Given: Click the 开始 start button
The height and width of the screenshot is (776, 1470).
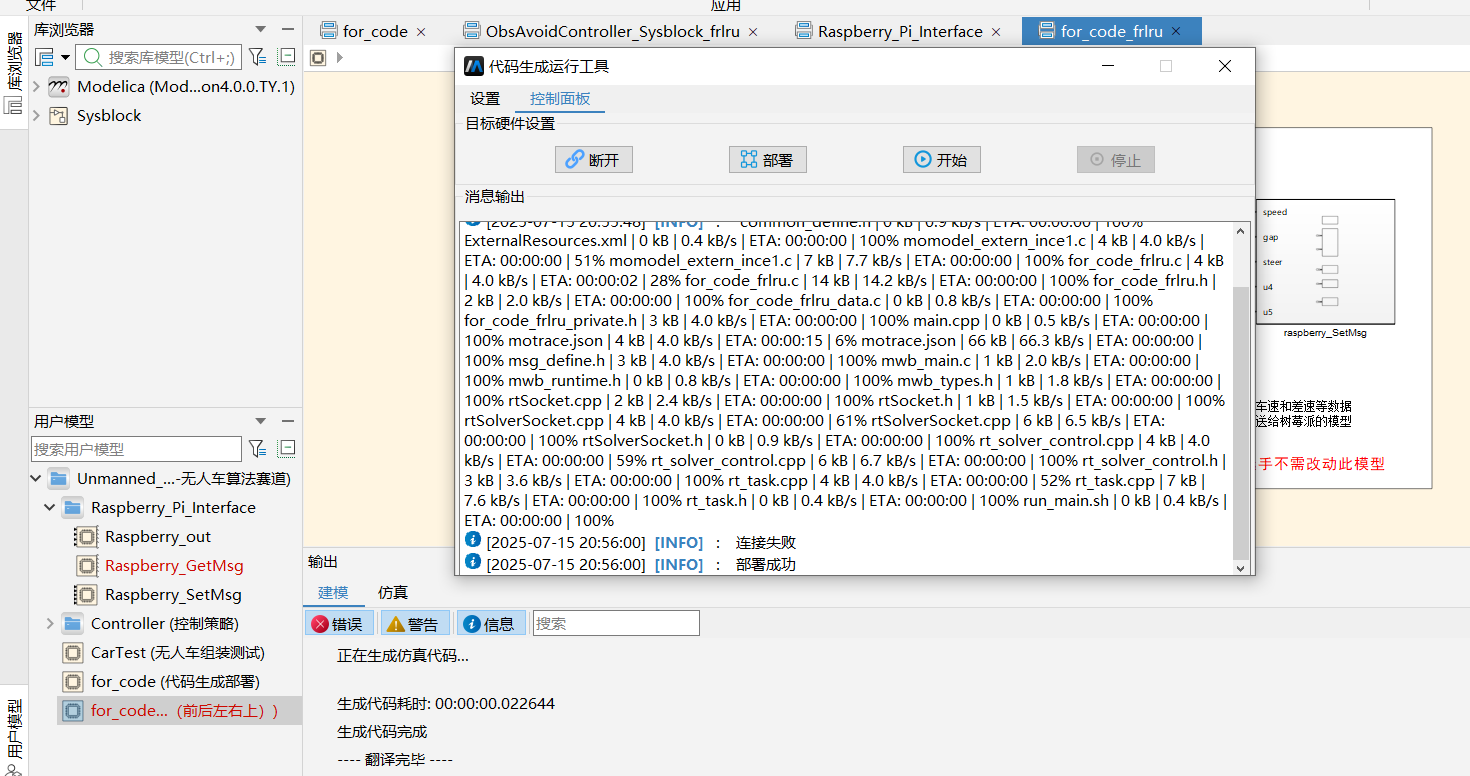Looking at the screenshot, I should click(x=942, y=160).
